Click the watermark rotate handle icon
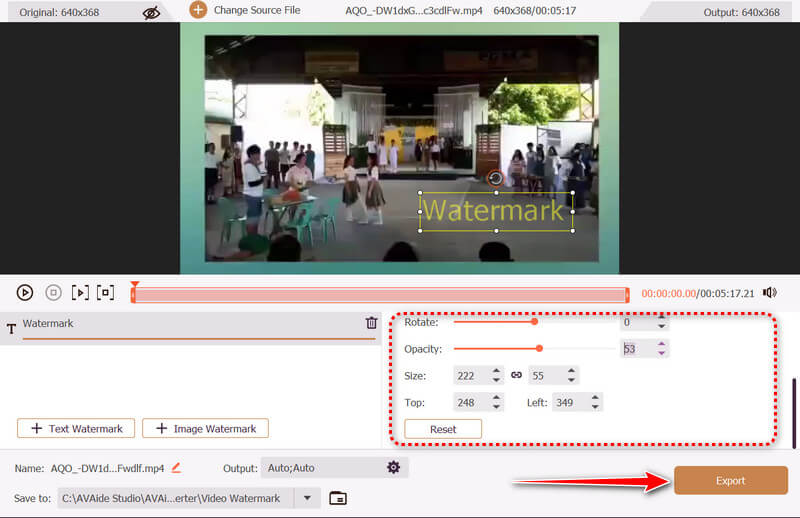The image size is (800, 518). click(495, 178)
